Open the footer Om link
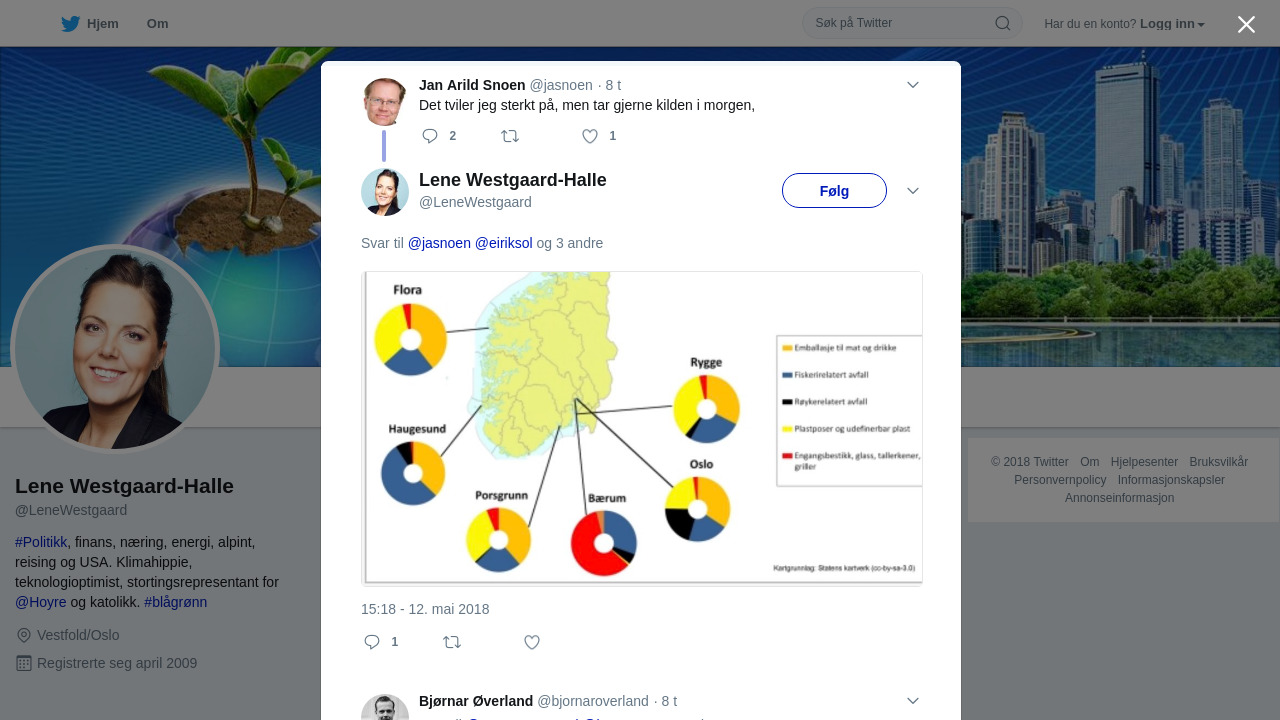 tap(1090, 462)
